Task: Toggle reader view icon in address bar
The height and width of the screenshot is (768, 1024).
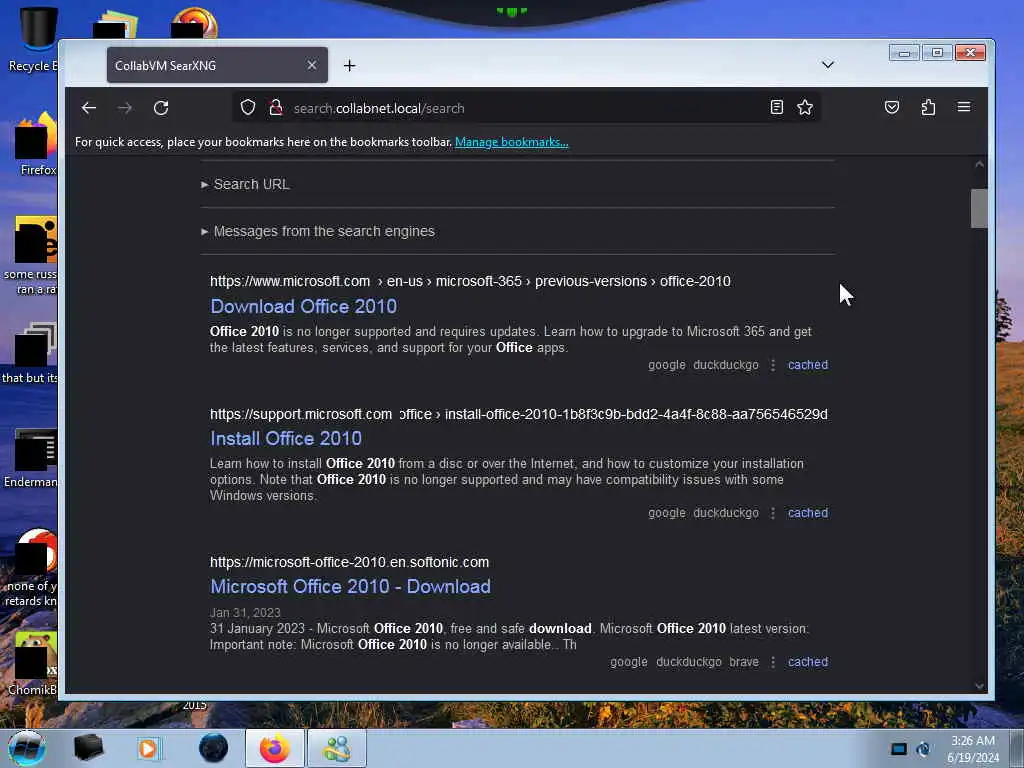Action: tap(776, 107)
